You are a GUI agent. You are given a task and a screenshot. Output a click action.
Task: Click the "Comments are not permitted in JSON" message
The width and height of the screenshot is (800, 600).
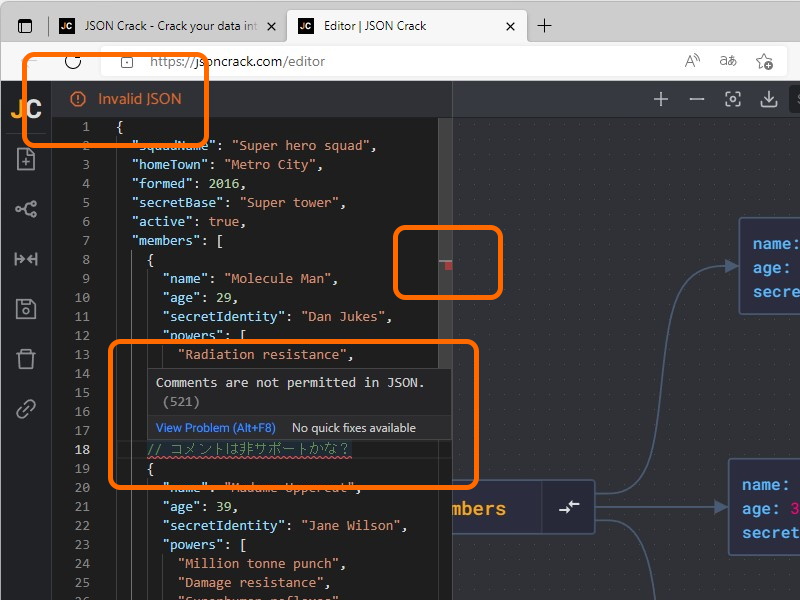coord(290,383)
